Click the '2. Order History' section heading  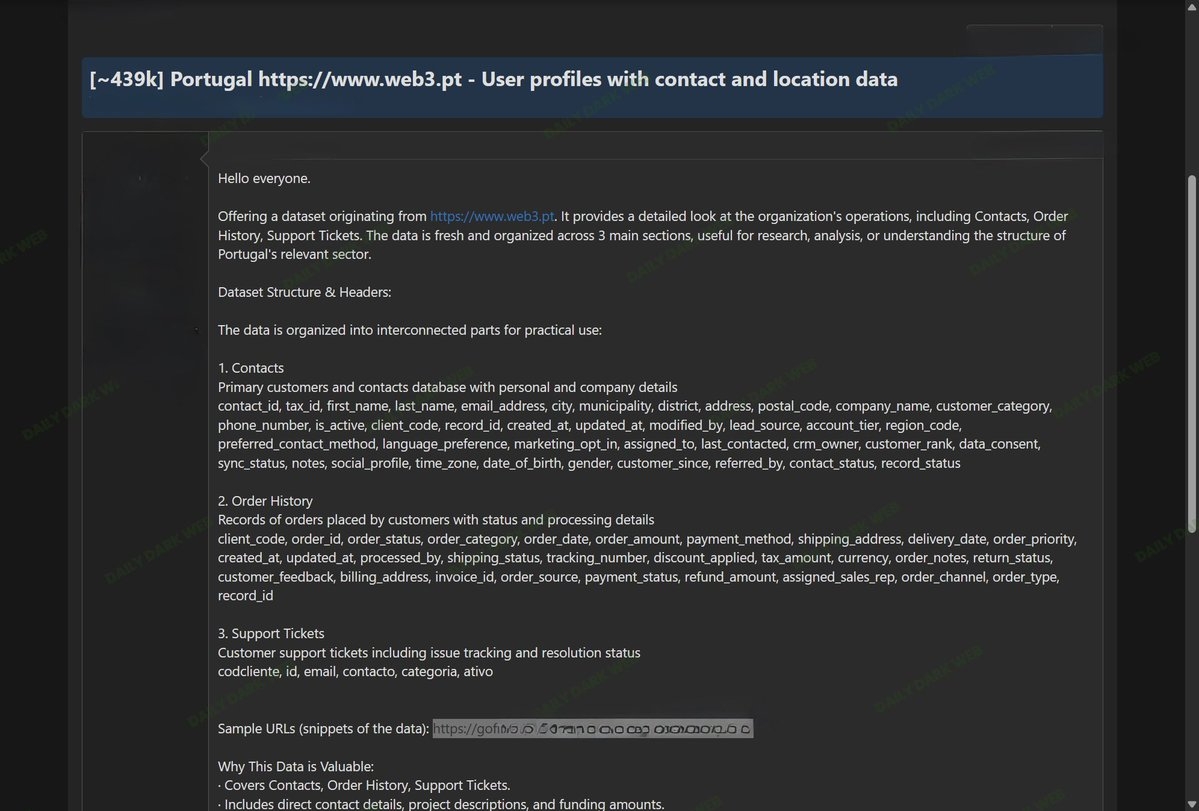[x=265, y=501]
